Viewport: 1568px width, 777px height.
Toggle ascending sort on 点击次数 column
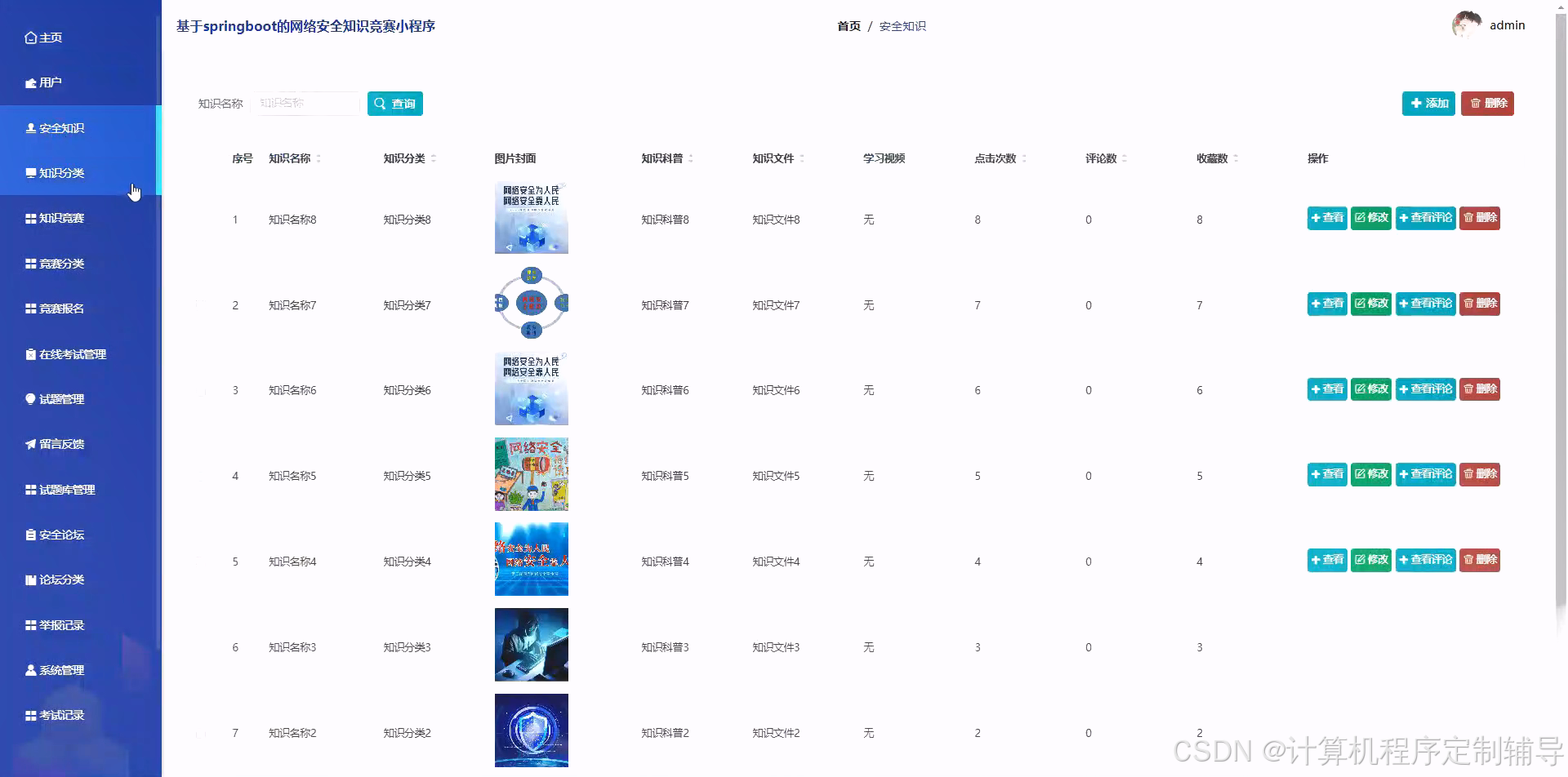coord(1024,155)
